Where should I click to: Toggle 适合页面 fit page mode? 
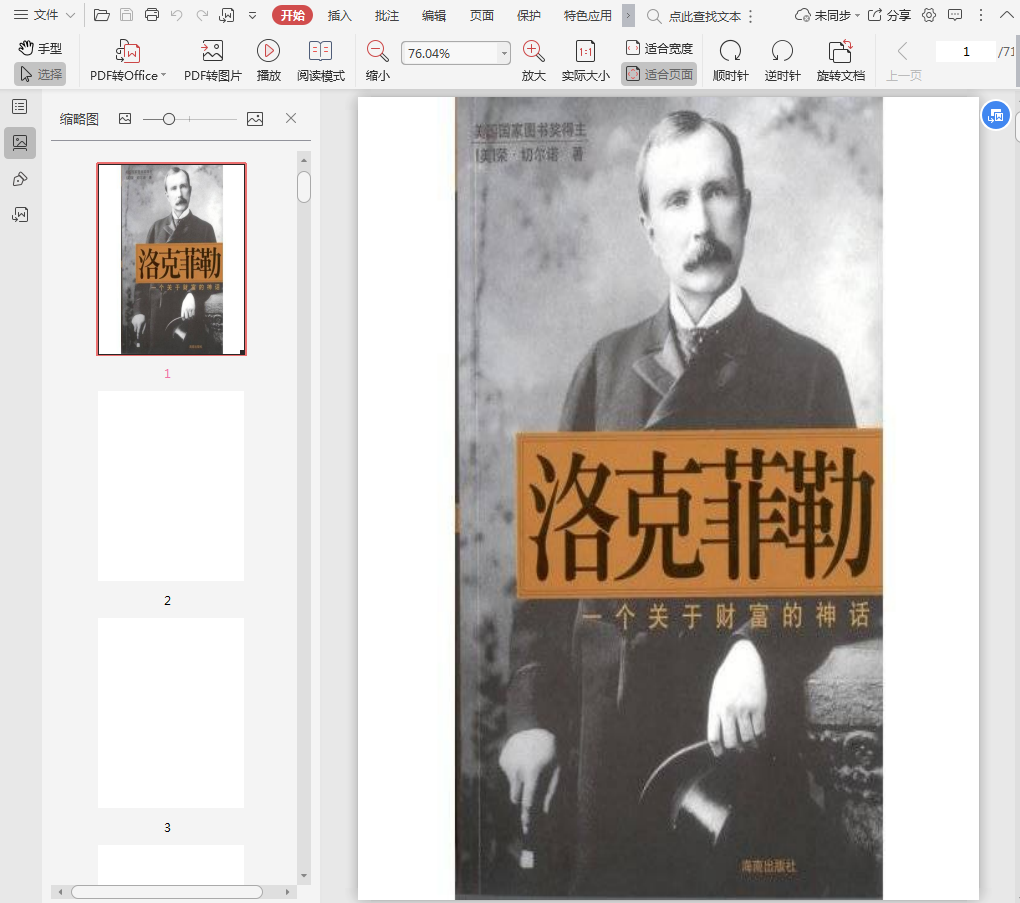659,74
